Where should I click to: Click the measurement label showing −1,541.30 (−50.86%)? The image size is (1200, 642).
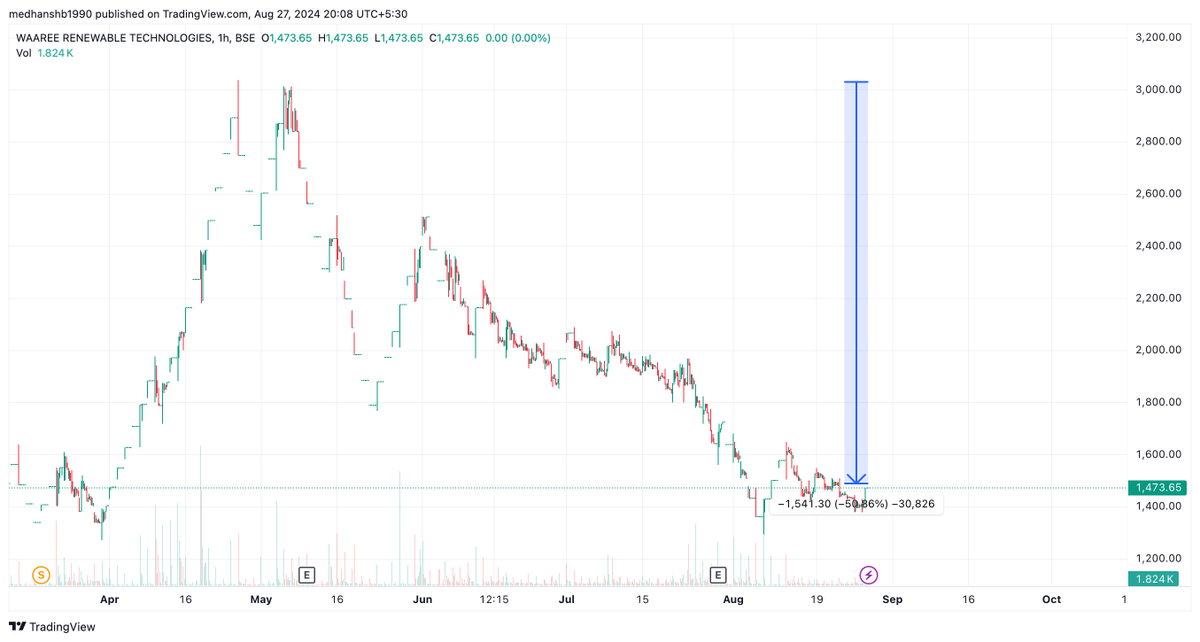tap(855, 503)
